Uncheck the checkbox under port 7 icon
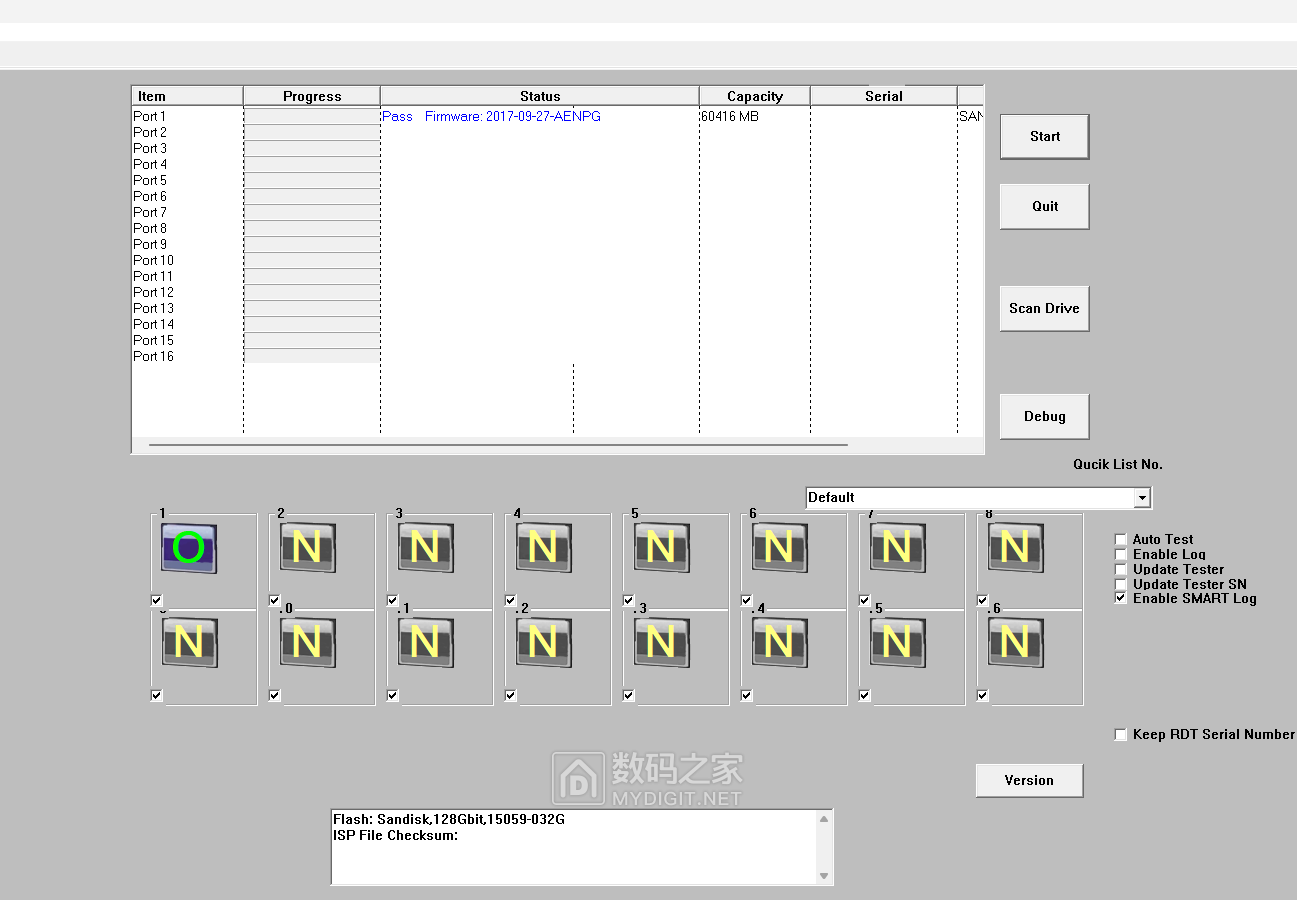1297x900 pixels. 865,600
